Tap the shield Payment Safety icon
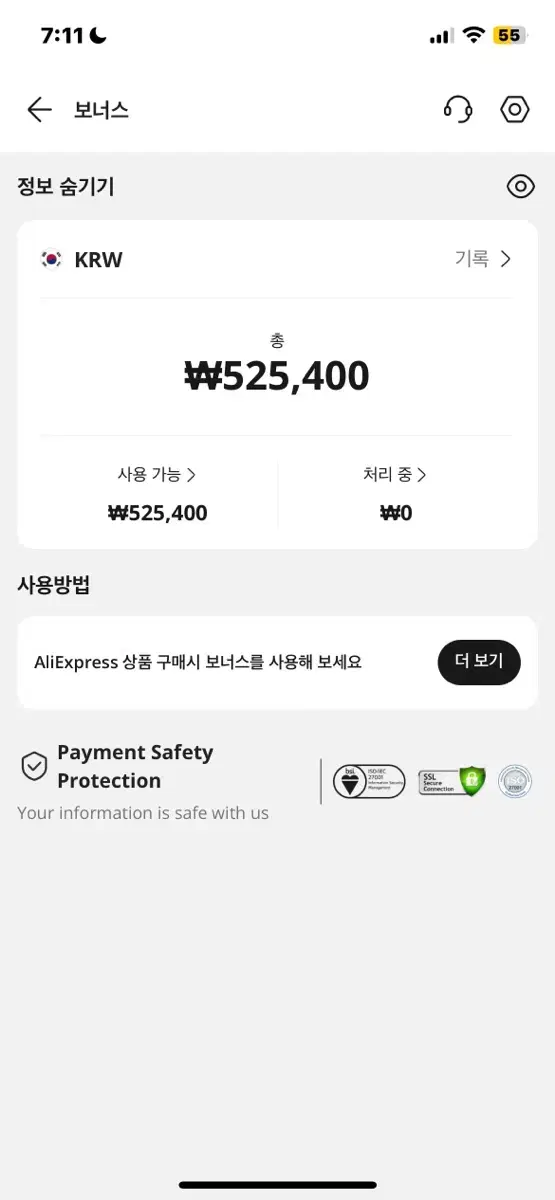555x1200 pixels. coord(34,767)
